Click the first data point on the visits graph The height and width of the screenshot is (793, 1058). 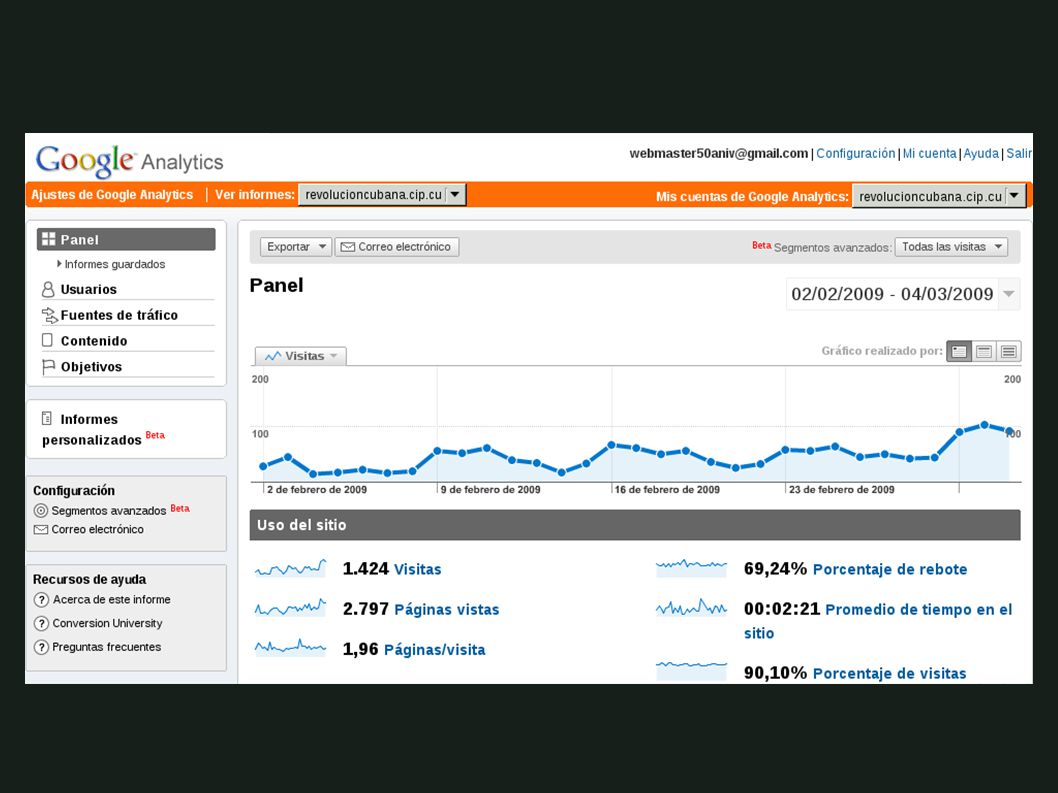263,466
